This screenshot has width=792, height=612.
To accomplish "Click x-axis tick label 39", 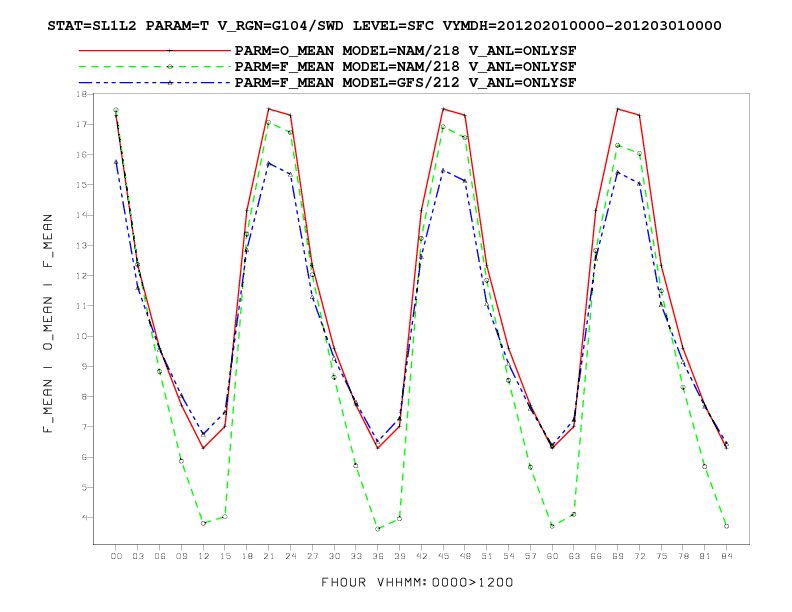I will pyautogui.click(x=399, y=556).
